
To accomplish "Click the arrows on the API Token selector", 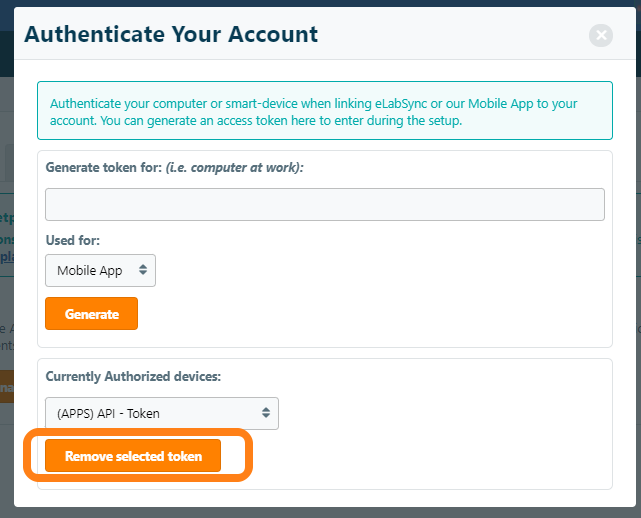I will [266, 413].
